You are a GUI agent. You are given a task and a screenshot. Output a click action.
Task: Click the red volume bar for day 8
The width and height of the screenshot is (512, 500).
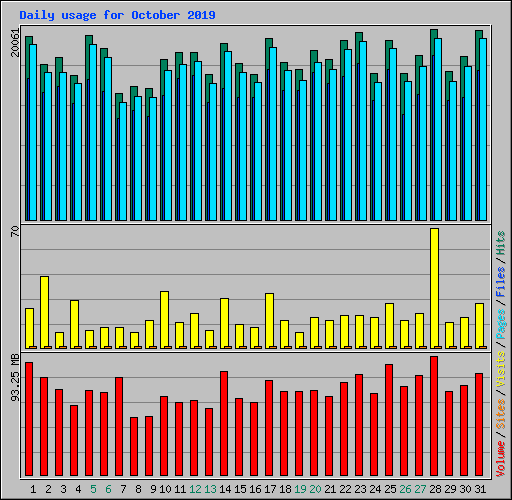click(x=134, y=446)
